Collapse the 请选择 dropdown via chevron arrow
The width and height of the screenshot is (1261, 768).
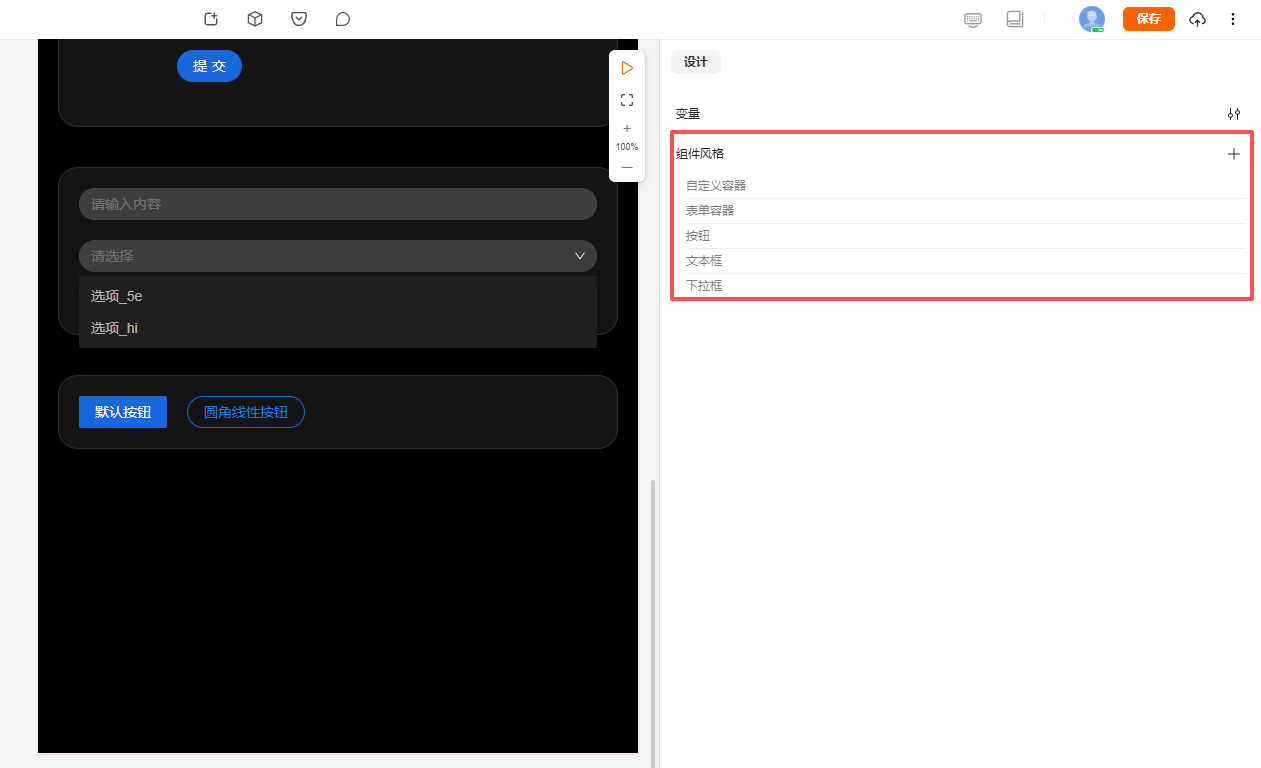(580, 256)
